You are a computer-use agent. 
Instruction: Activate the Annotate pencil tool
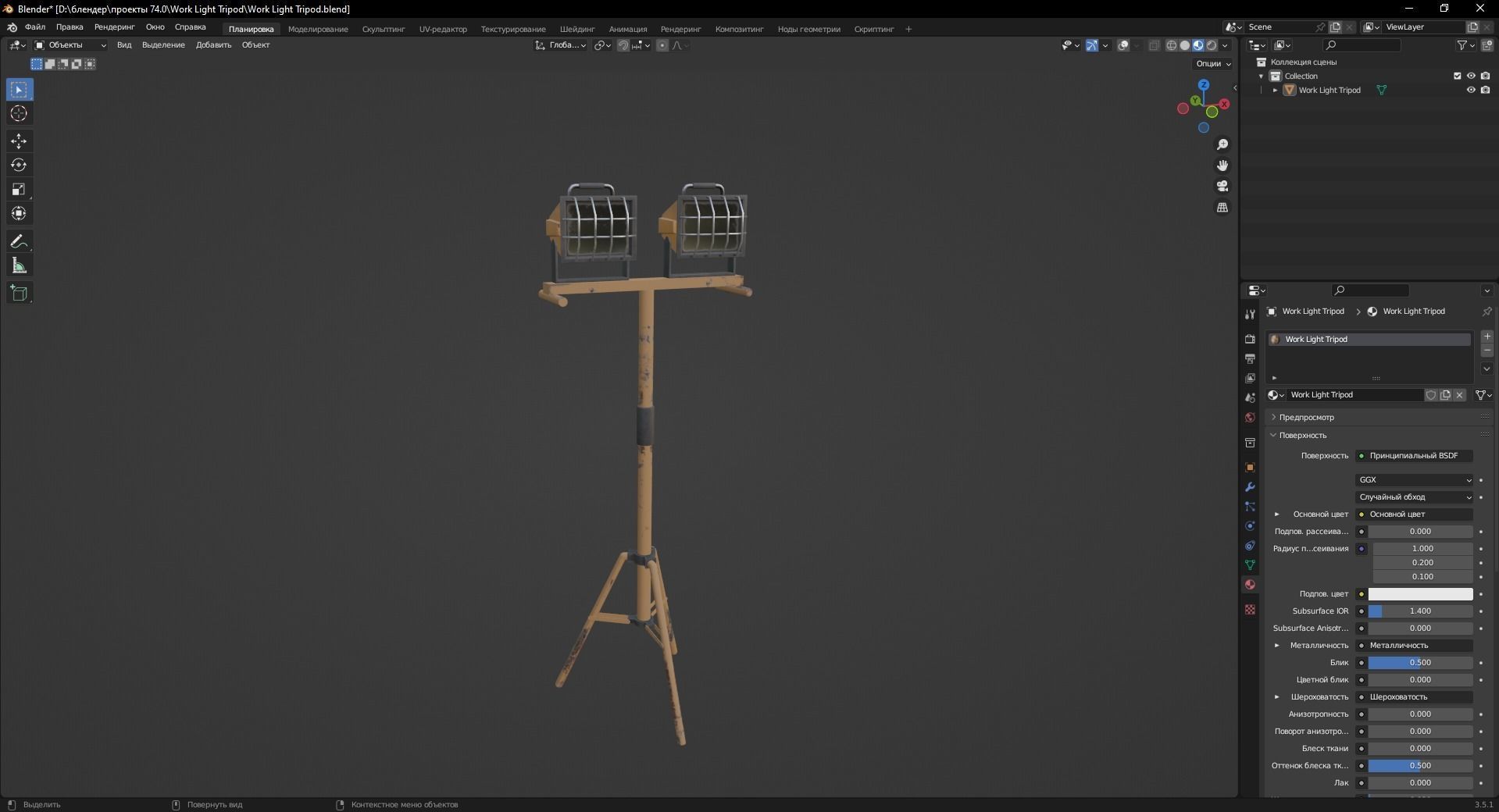point(20,242)
